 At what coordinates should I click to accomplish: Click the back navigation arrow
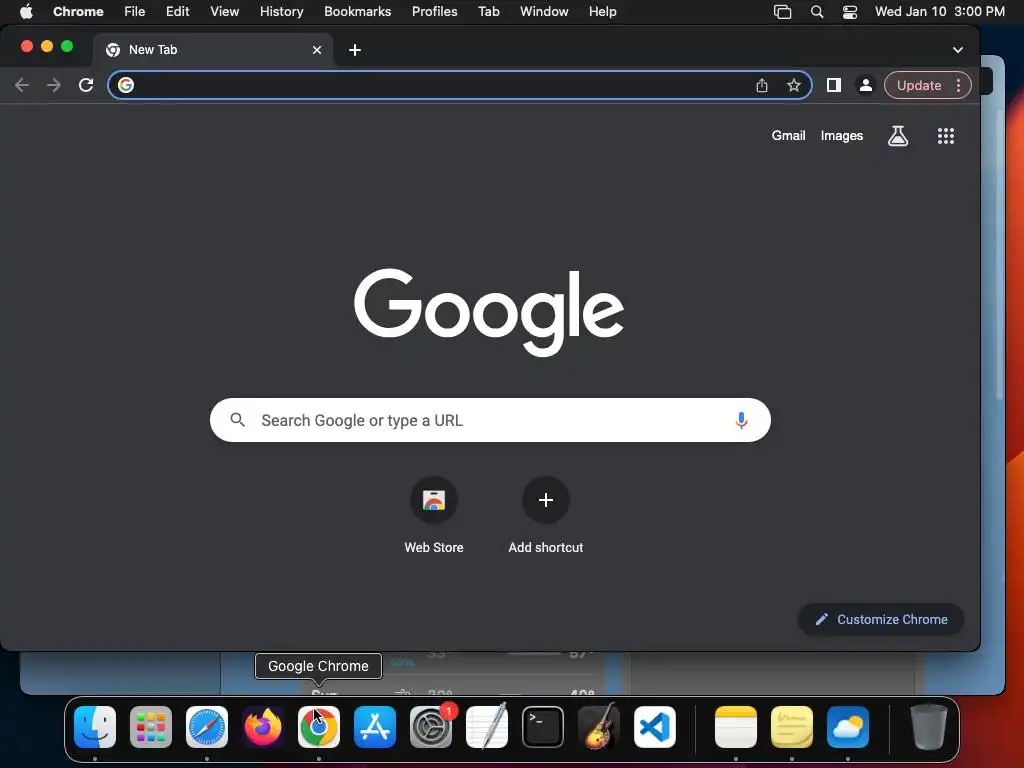[x=22, y=85]
